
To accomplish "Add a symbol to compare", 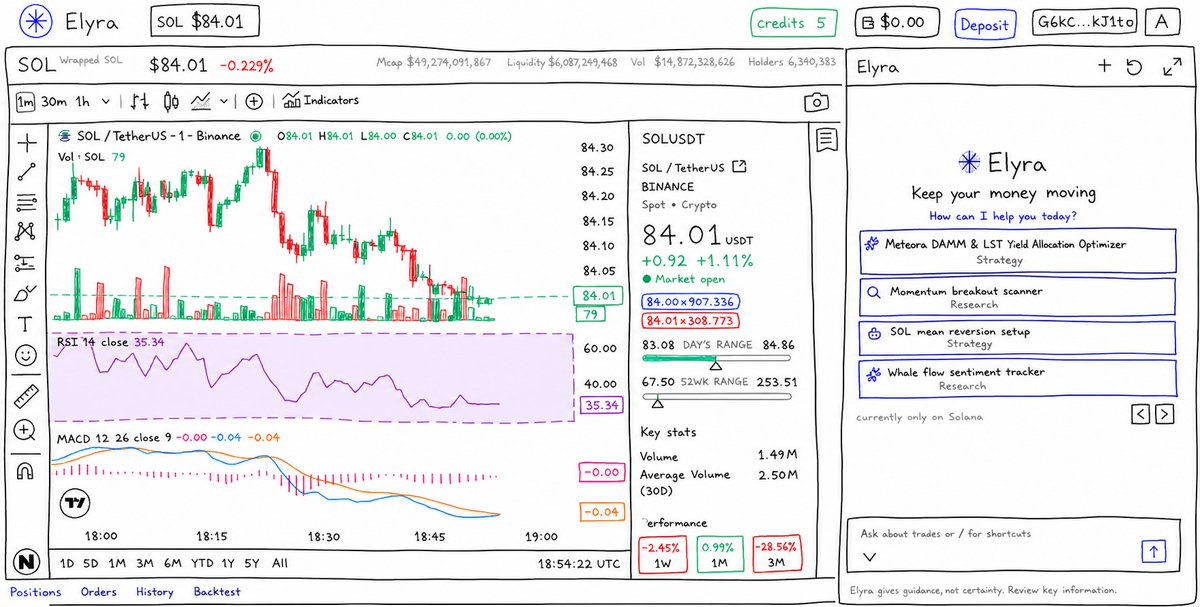I will (x=254, y=101).
